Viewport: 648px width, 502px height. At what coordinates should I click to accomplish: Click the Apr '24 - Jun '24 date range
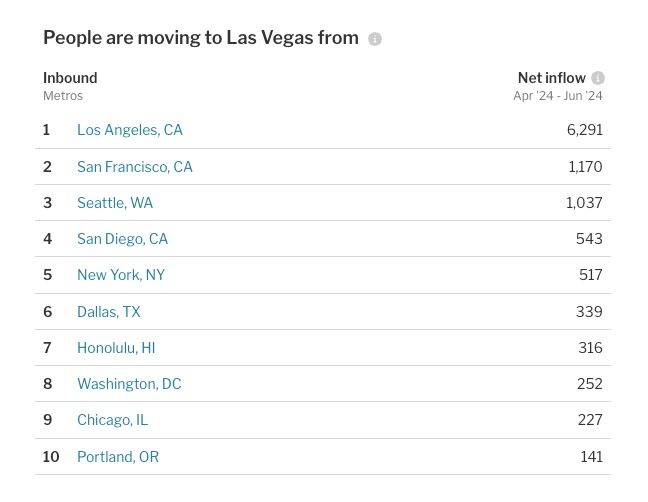point(557,96)
